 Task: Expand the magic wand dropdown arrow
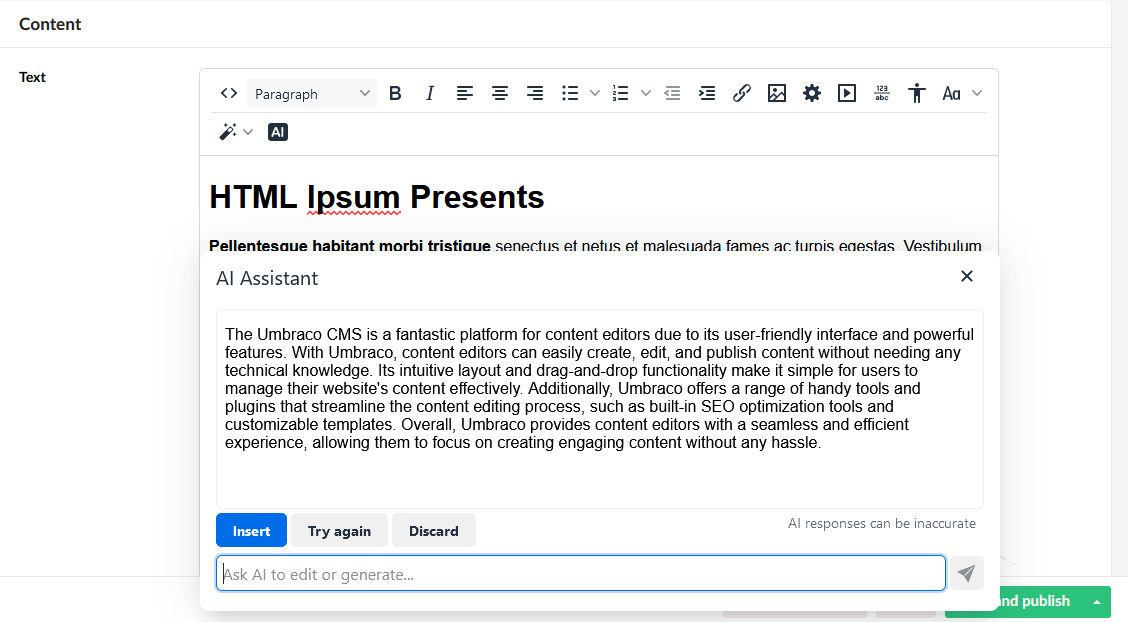[248, 132]
